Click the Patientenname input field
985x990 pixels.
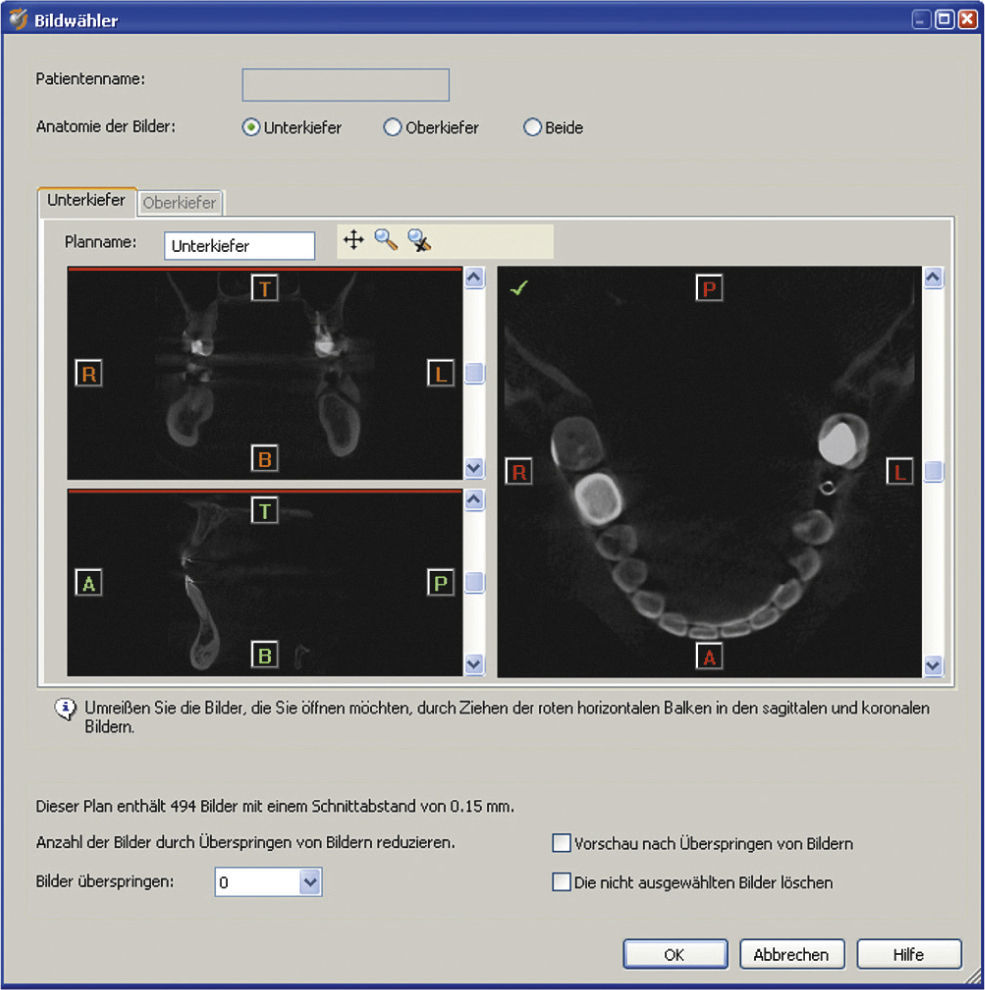pyautogui.click(x=346, y=85)
